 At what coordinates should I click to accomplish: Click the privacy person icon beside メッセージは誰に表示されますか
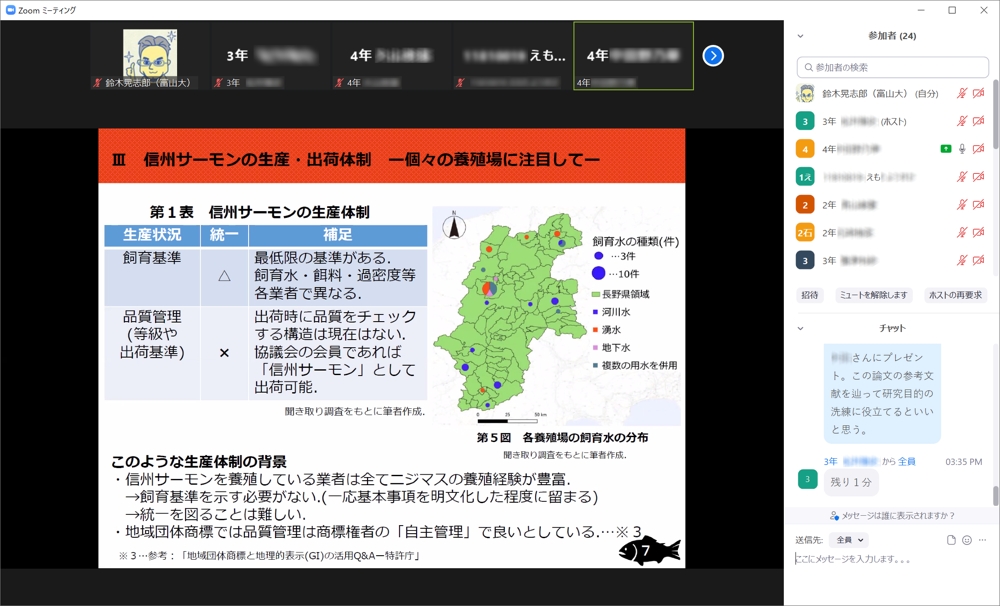834,515
